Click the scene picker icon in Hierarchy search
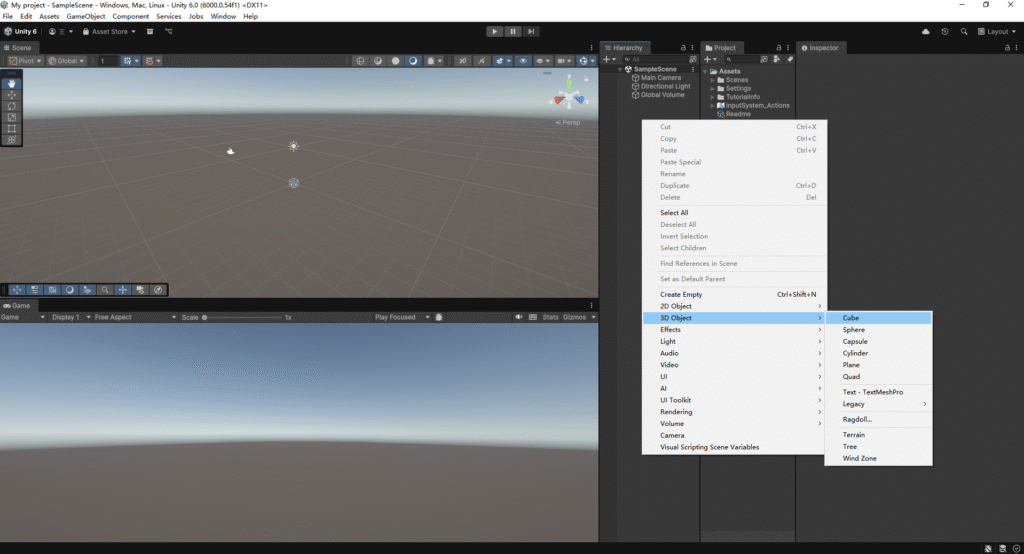Screen dimensions: 1024x554 click(x=693, y=59)
